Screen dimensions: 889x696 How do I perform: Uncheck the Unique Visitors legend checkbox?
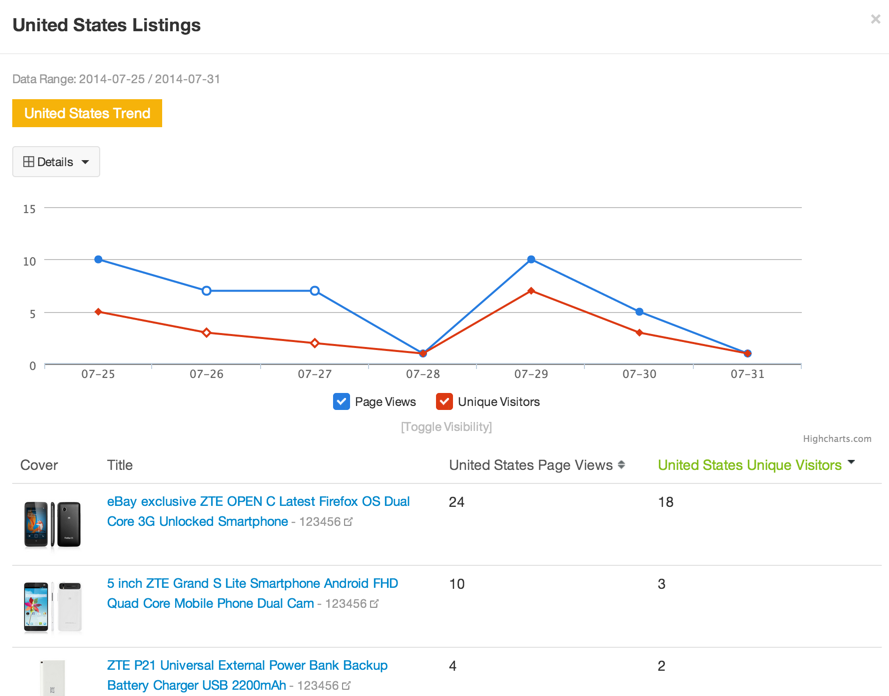444,401
